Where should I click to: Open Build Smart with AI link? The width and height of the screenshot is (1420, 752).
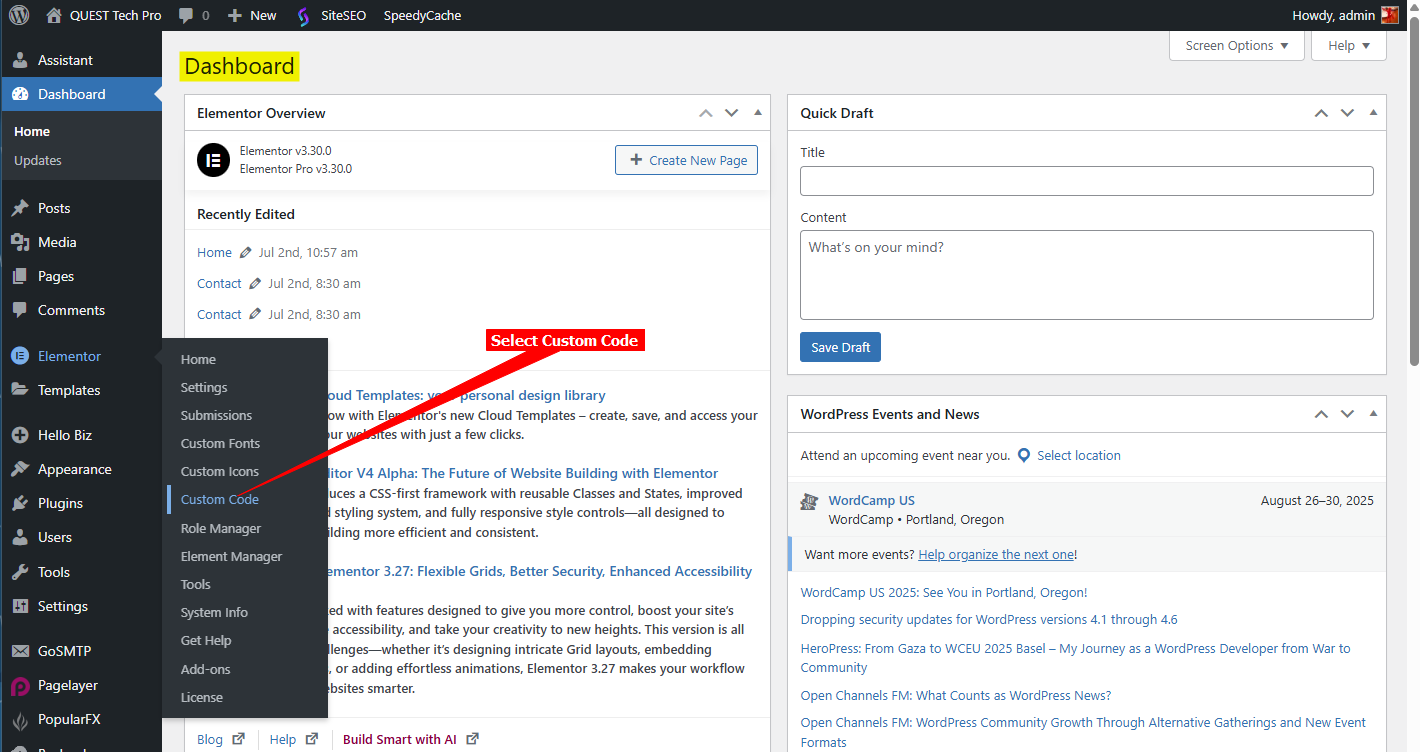(x=399, y=739)
